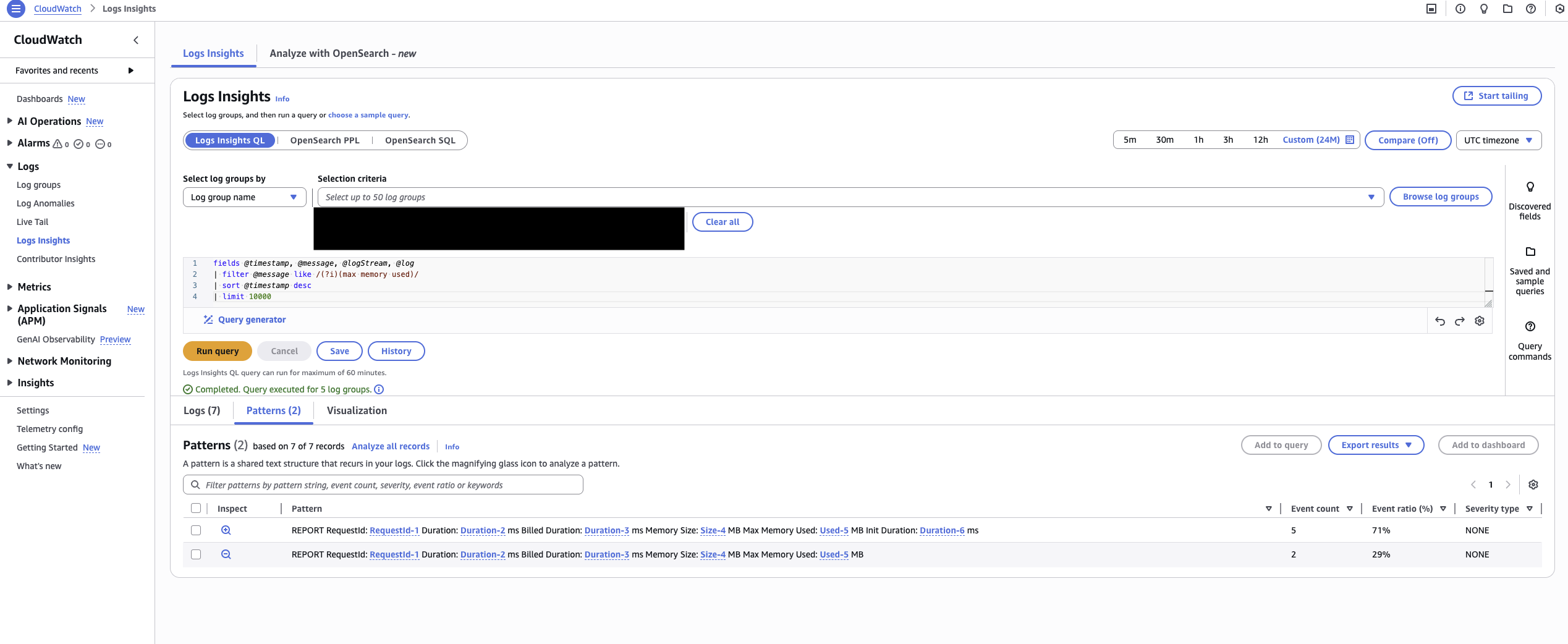Image resolution: width=1568 pixels, height=644 pixels.
Task: Select the checkbox for the second pattern row
Action: [197, 554]
